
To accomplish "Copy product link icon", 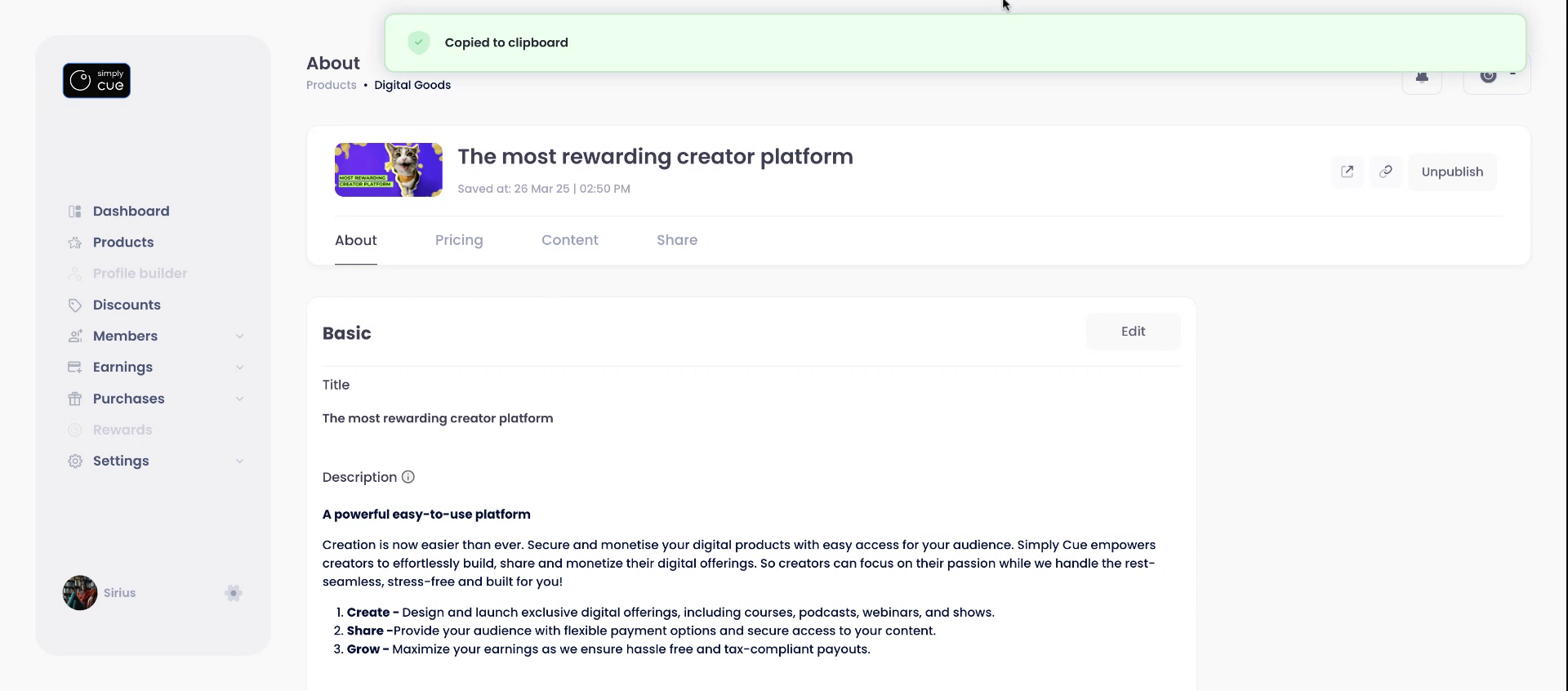I will pyautogui.click(x=1386, y=172).
